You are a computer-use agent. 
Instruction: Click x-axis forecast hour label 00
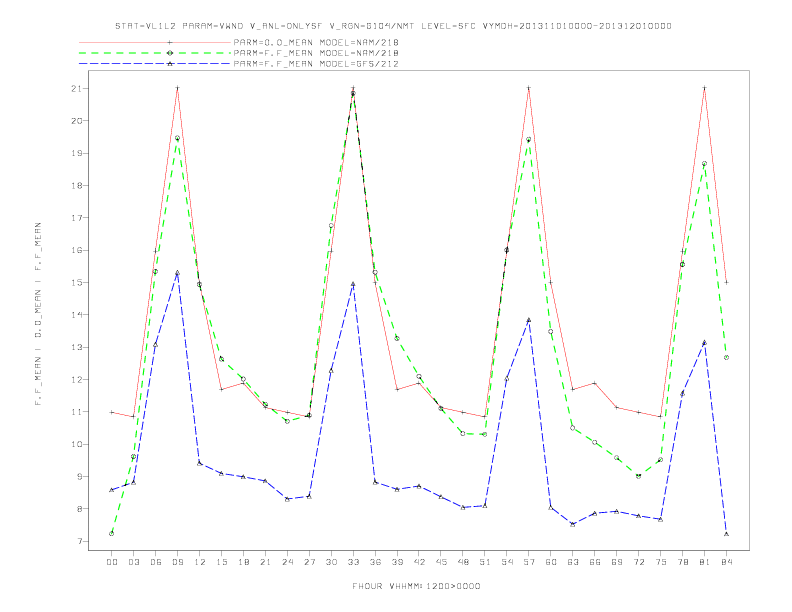[x=112, y=562]
